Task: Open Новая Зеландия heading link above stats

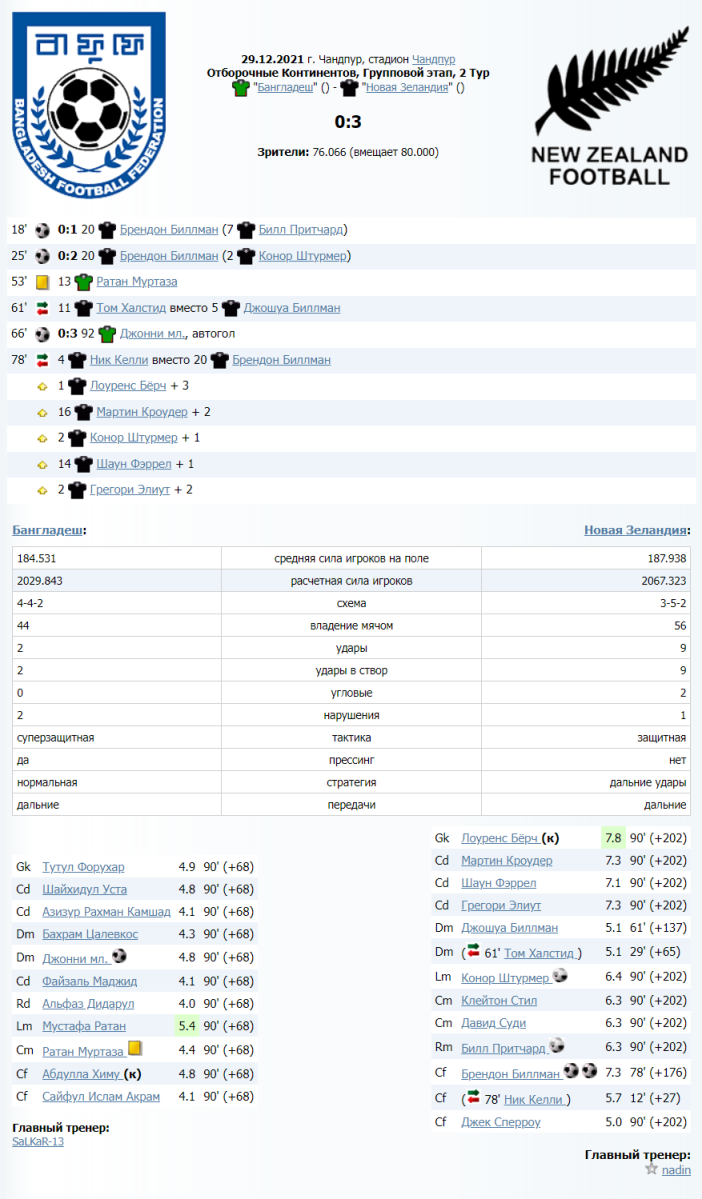Action: point(635,530)
